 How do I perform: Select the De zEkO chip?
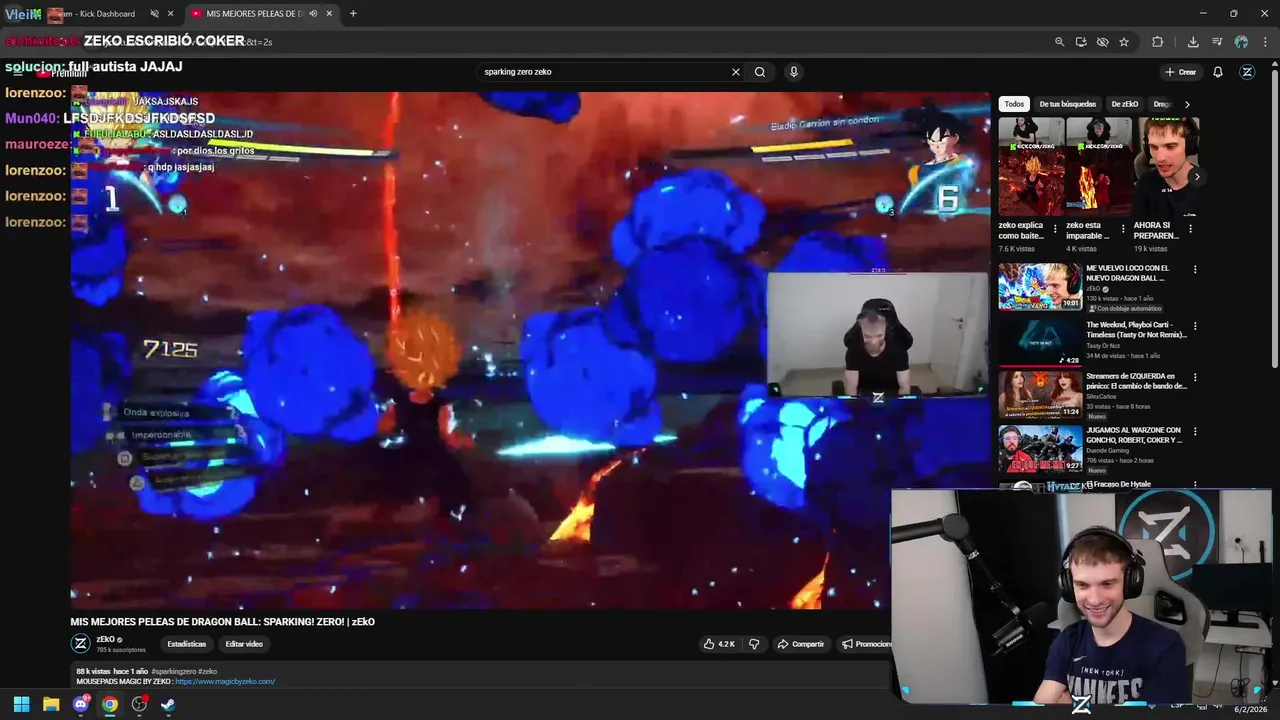click(x=1125, y=104)
